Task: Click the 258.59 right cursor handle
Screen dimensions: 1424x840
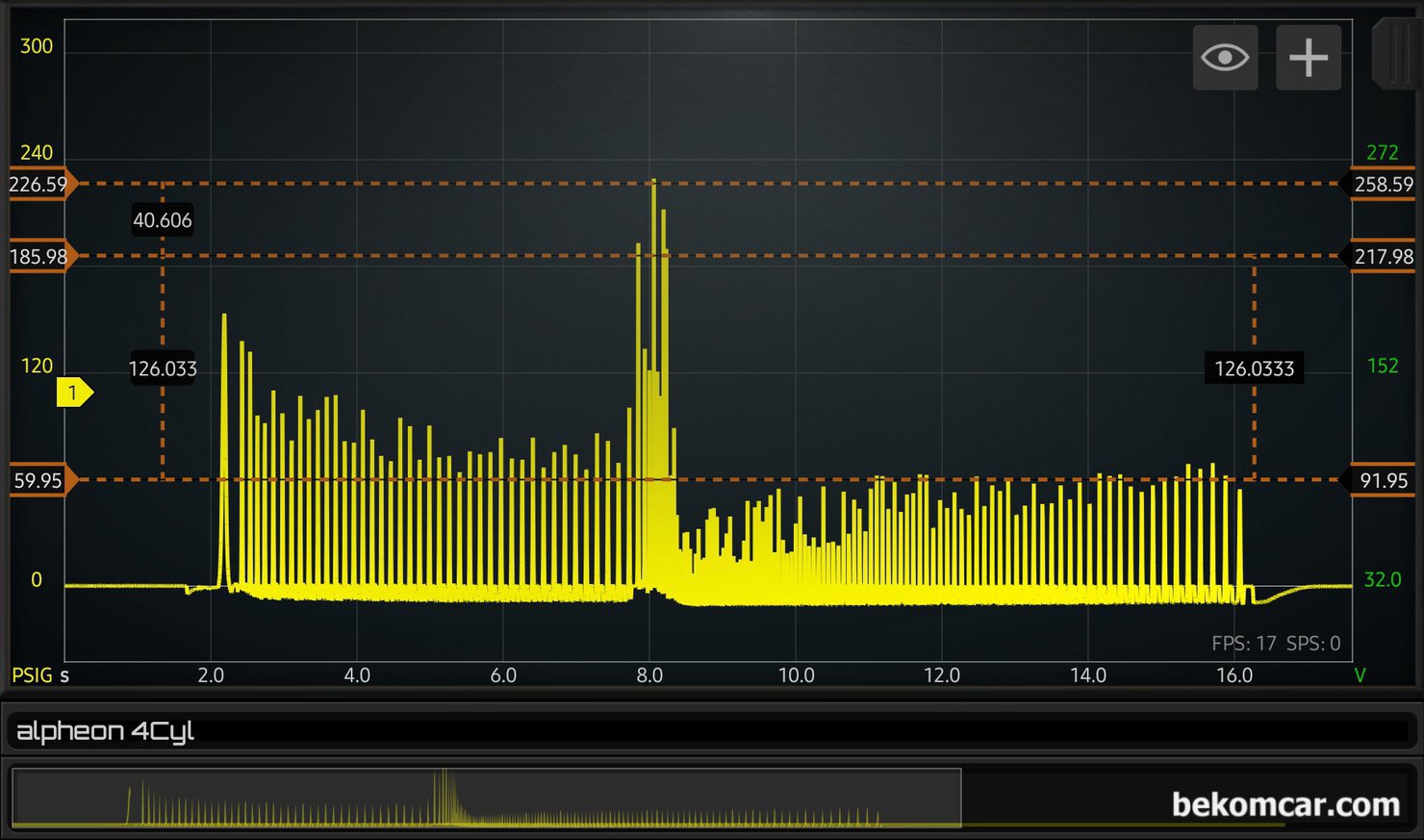Action: [x=1381, y=184]
